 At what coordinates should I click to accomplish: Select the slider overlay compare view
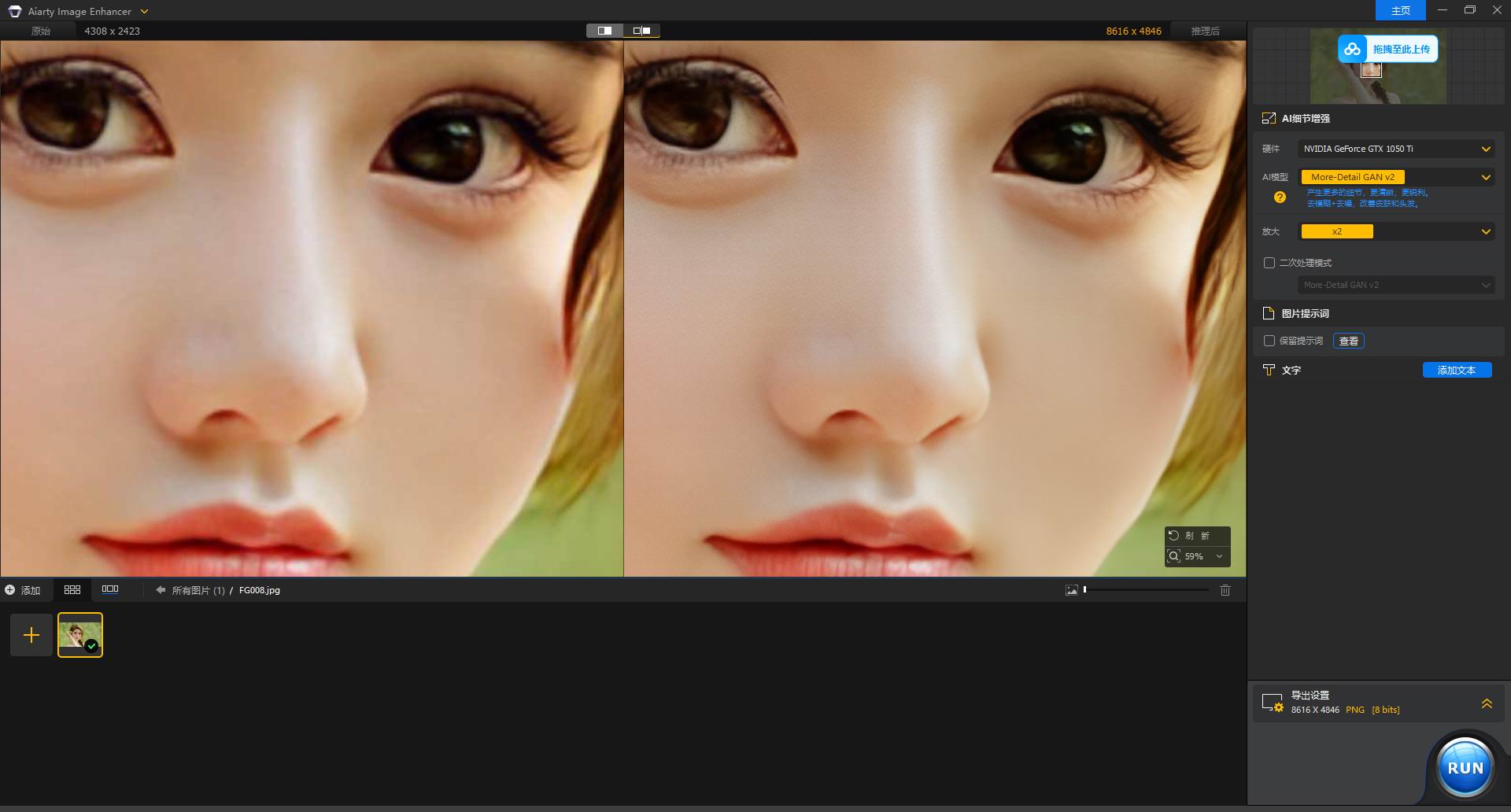641,31
